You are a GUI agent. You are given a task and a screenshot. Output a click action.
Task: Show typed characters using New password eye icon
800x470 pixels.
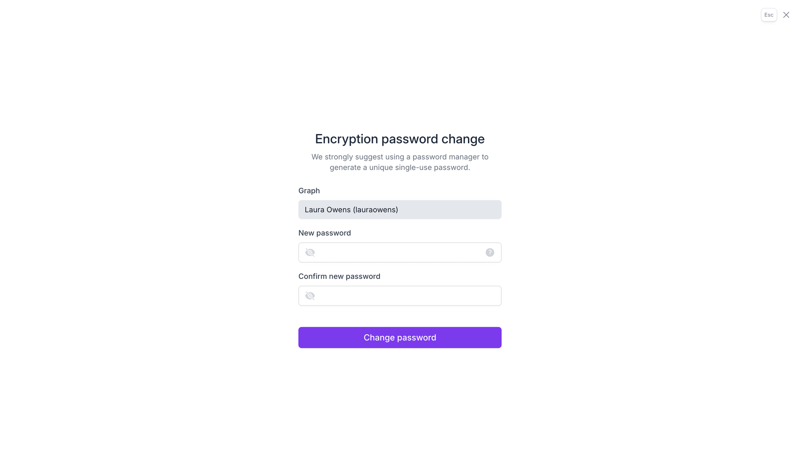(x=310, y=253)
